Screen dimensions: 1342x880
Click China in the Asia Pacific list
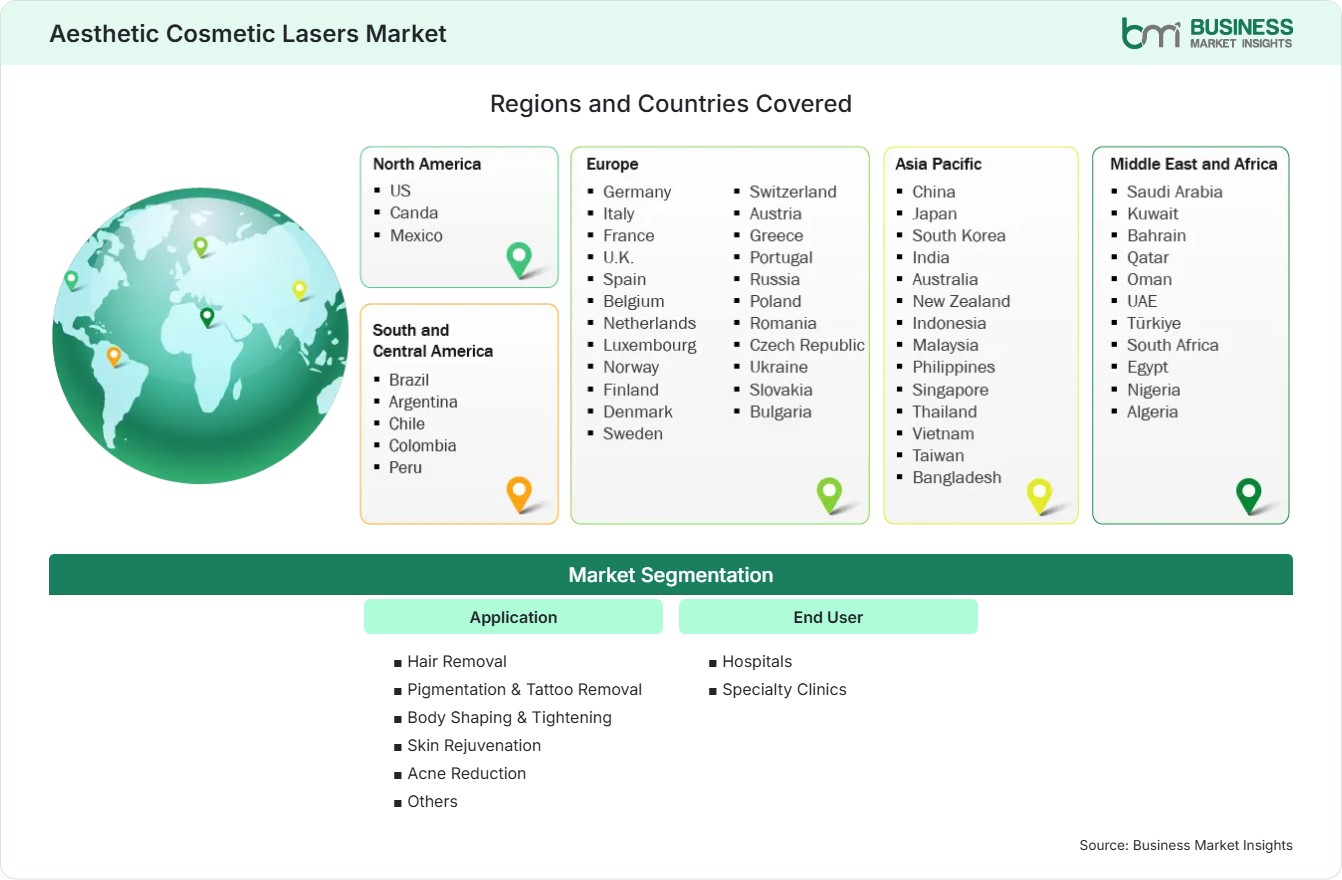(934, 191)
